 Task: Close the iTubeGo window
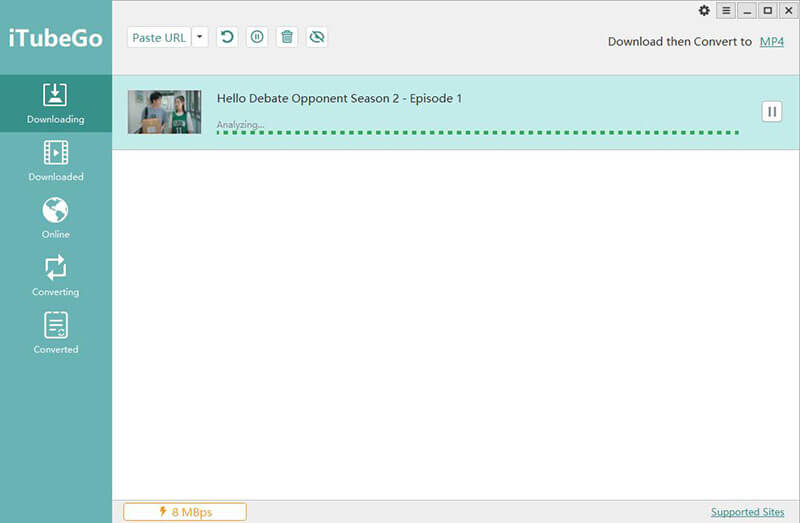789,11
